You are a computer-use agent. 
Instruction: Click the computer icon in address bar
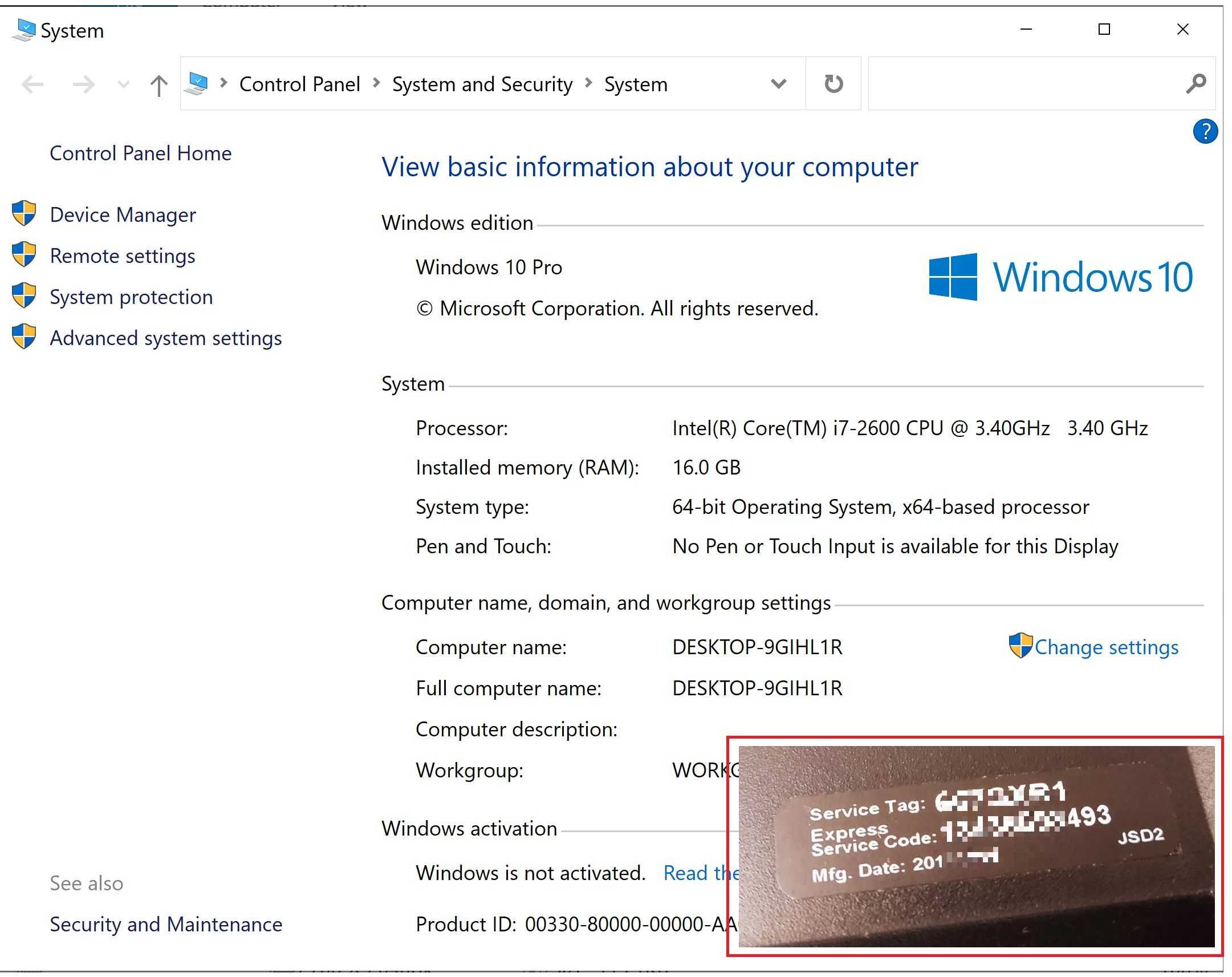[197, 84]
